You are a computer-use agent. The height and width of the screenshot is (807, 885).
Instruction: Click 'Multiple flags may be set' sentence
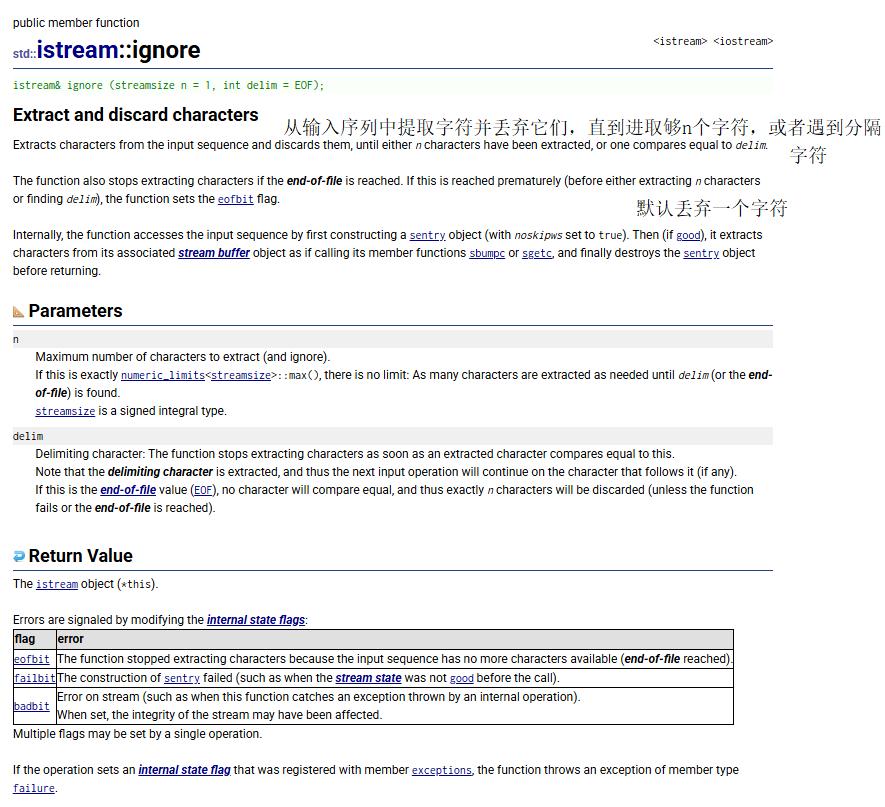pos(137,734)
